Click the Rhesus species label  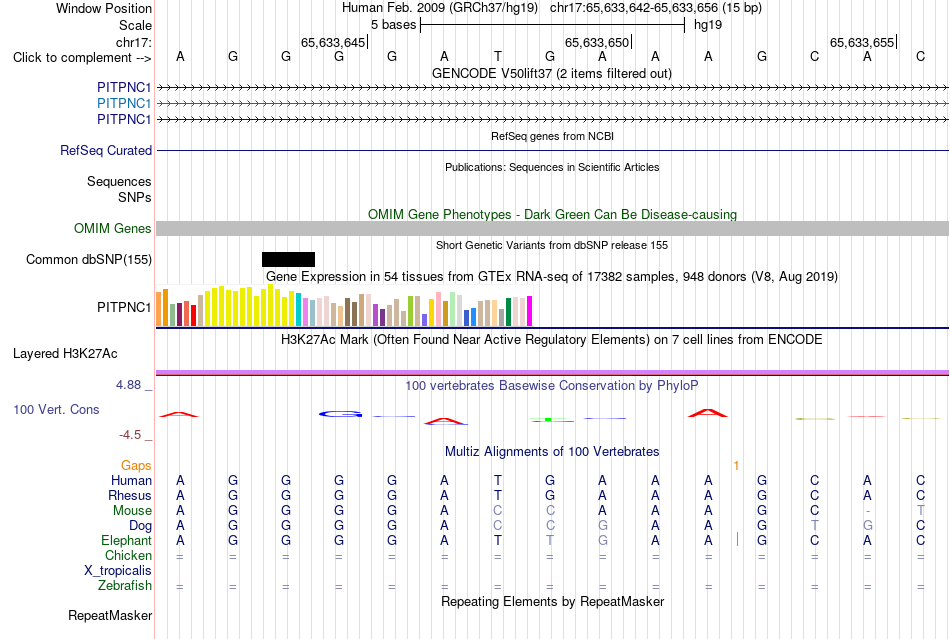(130, 495)
